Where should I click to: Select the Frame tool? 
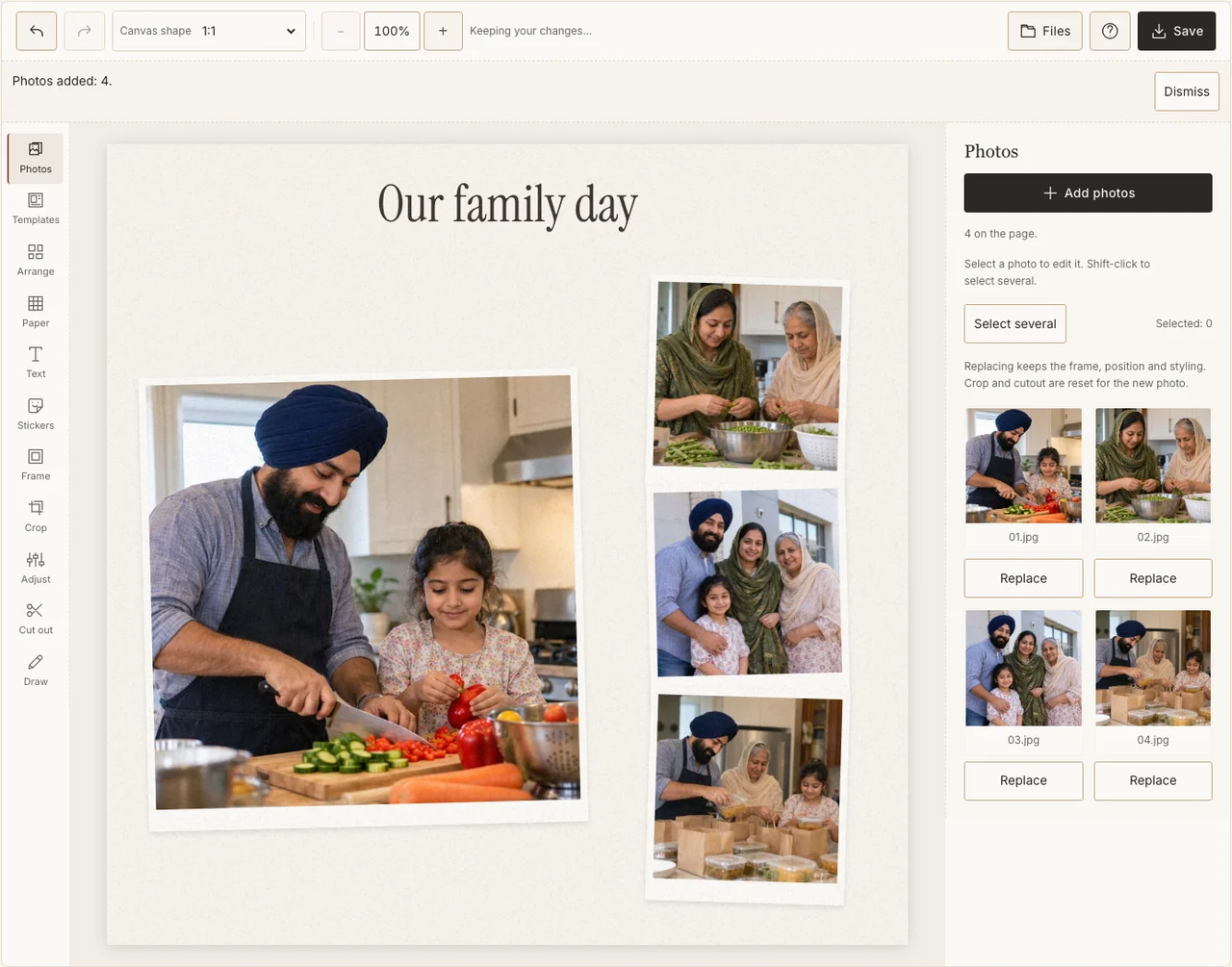click(x=36, y=465)
